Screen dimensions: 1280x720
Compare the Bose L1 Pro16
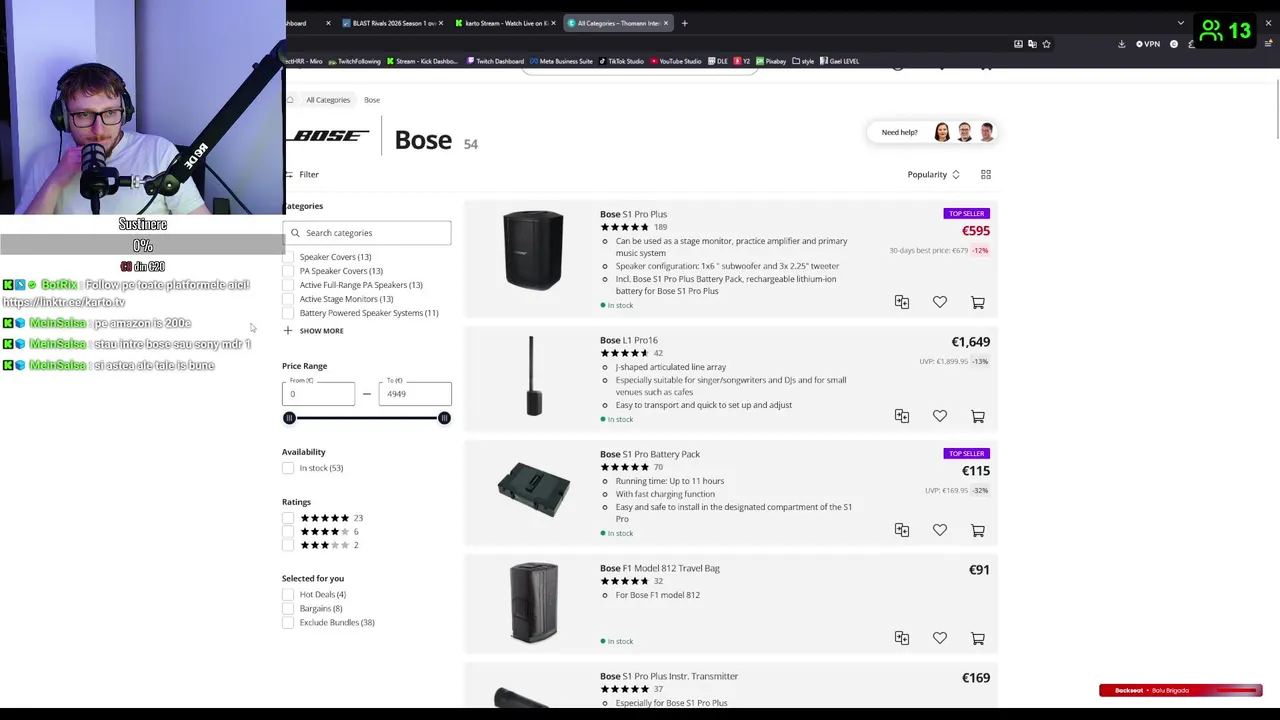(902, 416)
